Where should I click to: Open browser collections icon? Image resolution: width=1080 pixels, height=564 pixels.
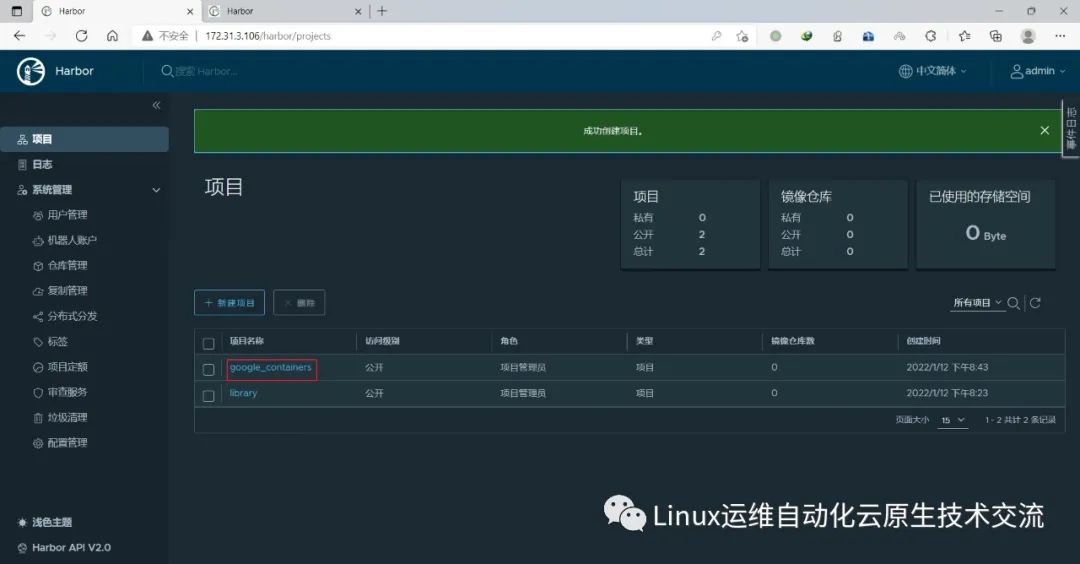tap(995, 36)
